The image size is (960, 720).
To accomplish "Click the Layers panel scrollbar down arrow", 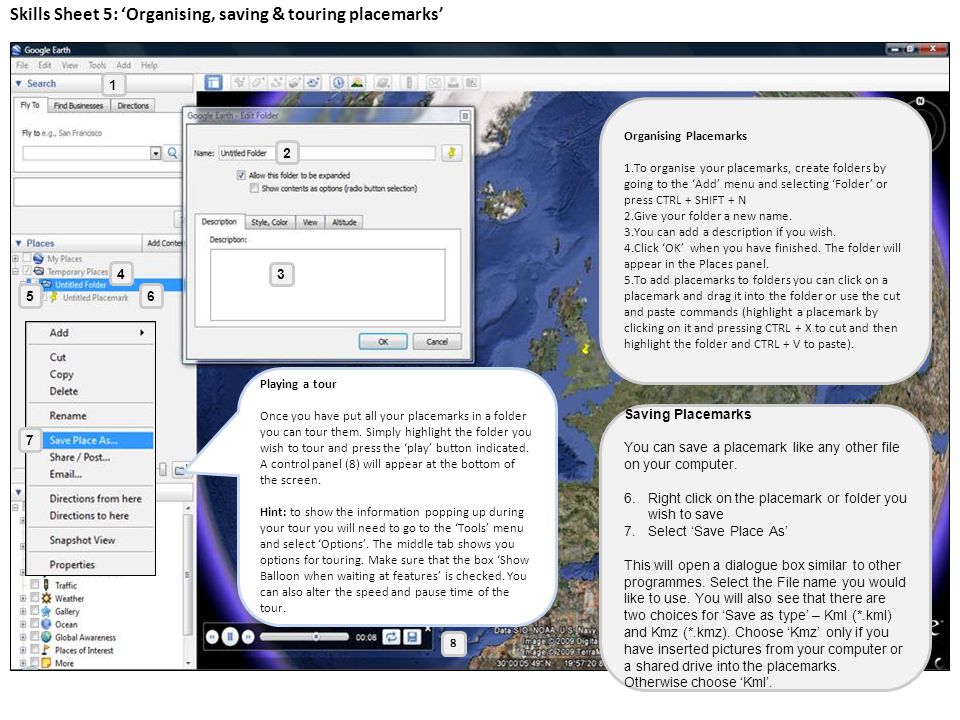I will [188, 662].
